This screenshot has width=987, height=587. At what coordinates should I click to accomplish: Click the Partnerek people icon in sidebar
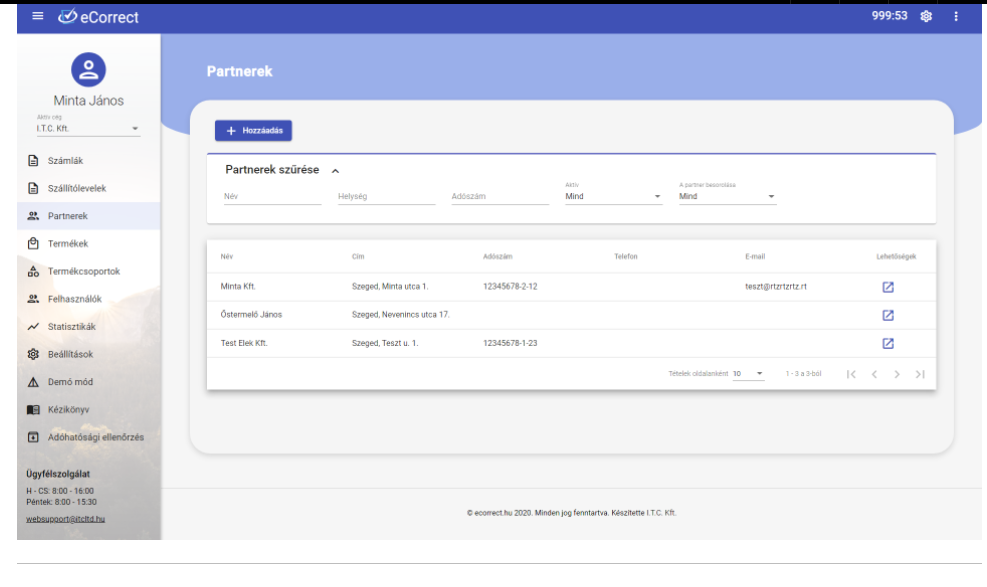(33, 216)
